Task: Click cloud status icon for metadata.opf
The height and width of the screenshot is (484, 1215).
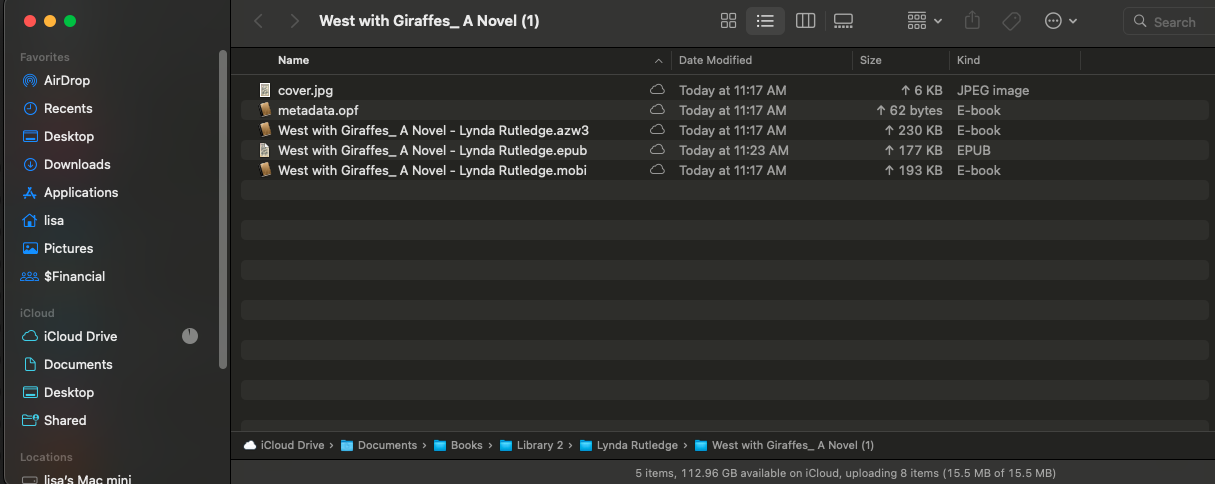Action: [657, 110]
